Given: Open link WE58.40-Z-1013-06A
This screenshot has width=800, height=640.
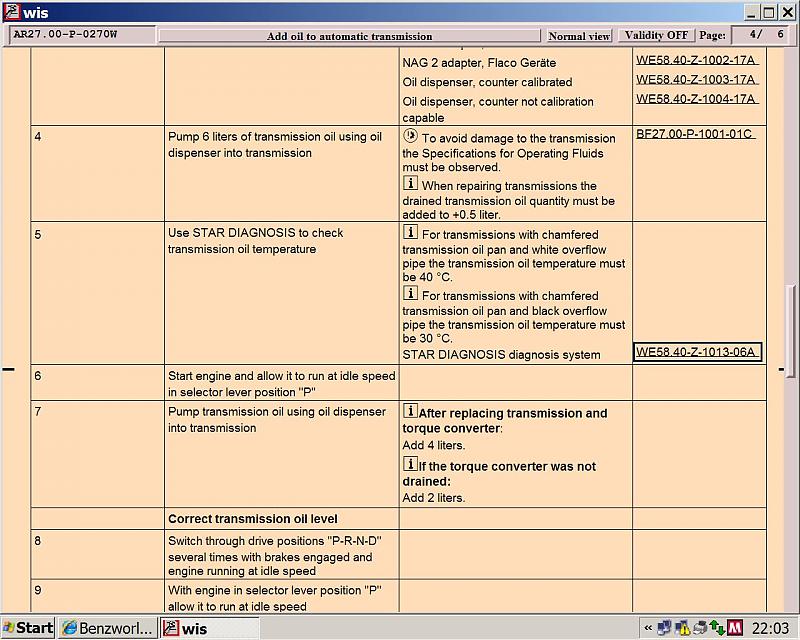Looking at the screenshot, I should click(x=697, y=352).
